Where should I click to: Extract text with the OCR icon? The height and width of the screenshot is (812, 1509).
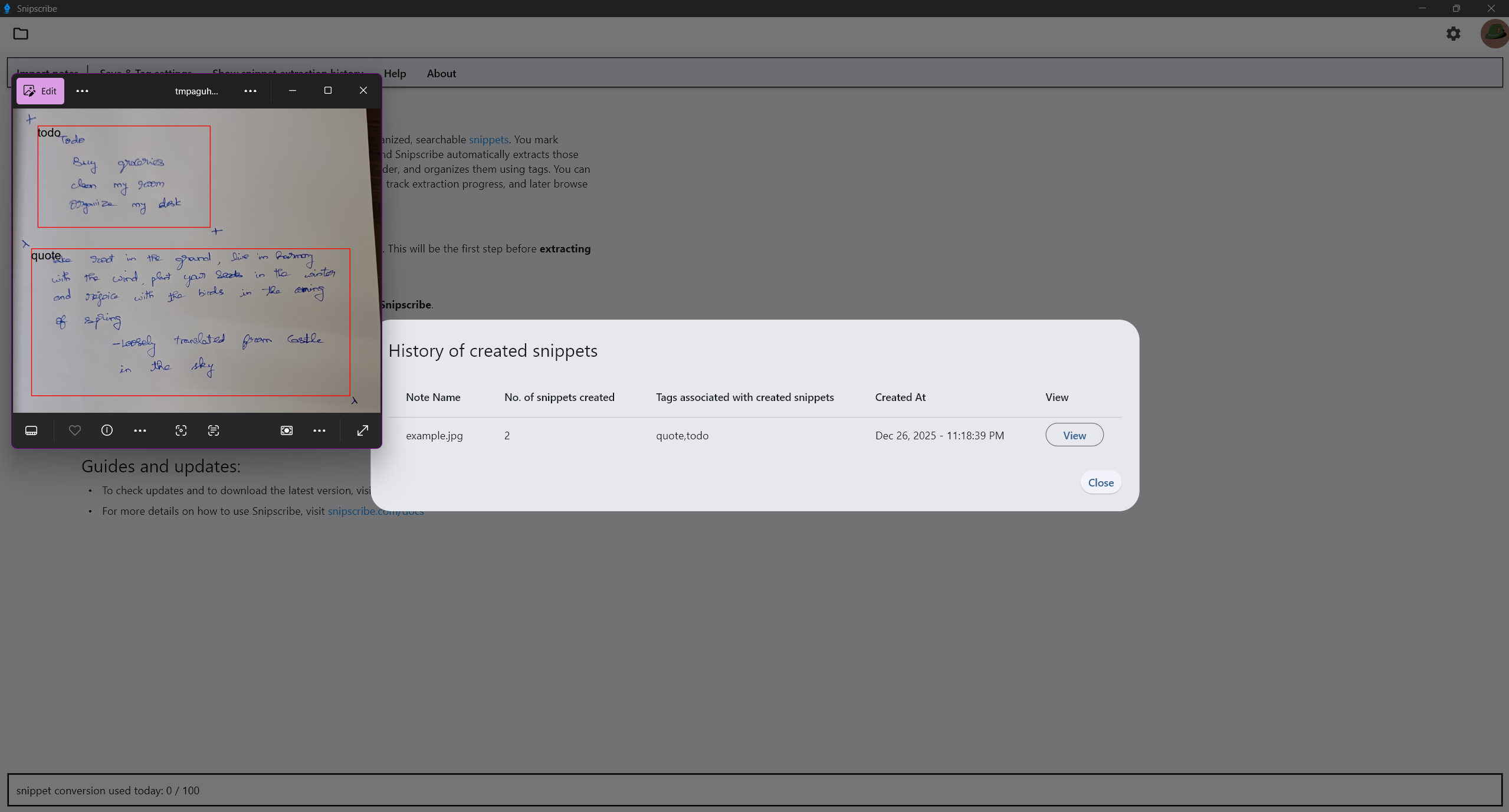[214, 430]
